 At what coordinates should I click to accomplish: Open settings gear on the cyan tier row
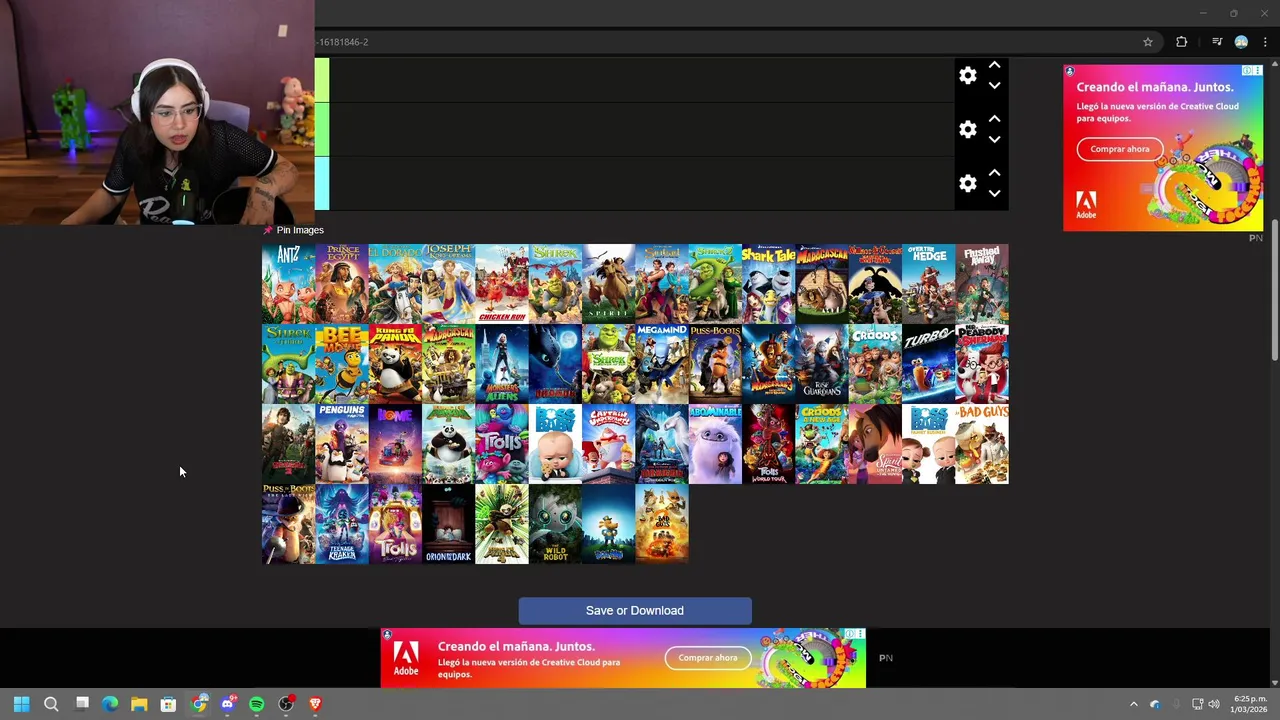967,184
